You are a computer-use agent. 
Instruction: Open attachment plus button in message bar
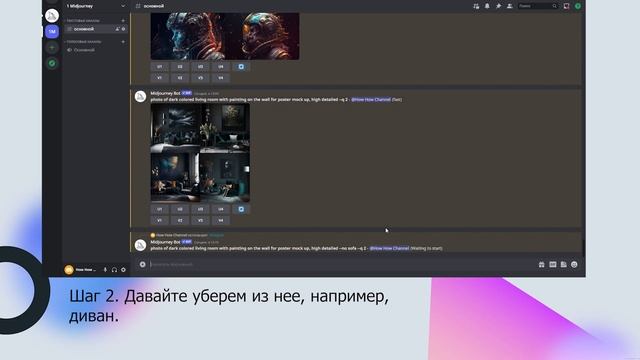[142, 264]
